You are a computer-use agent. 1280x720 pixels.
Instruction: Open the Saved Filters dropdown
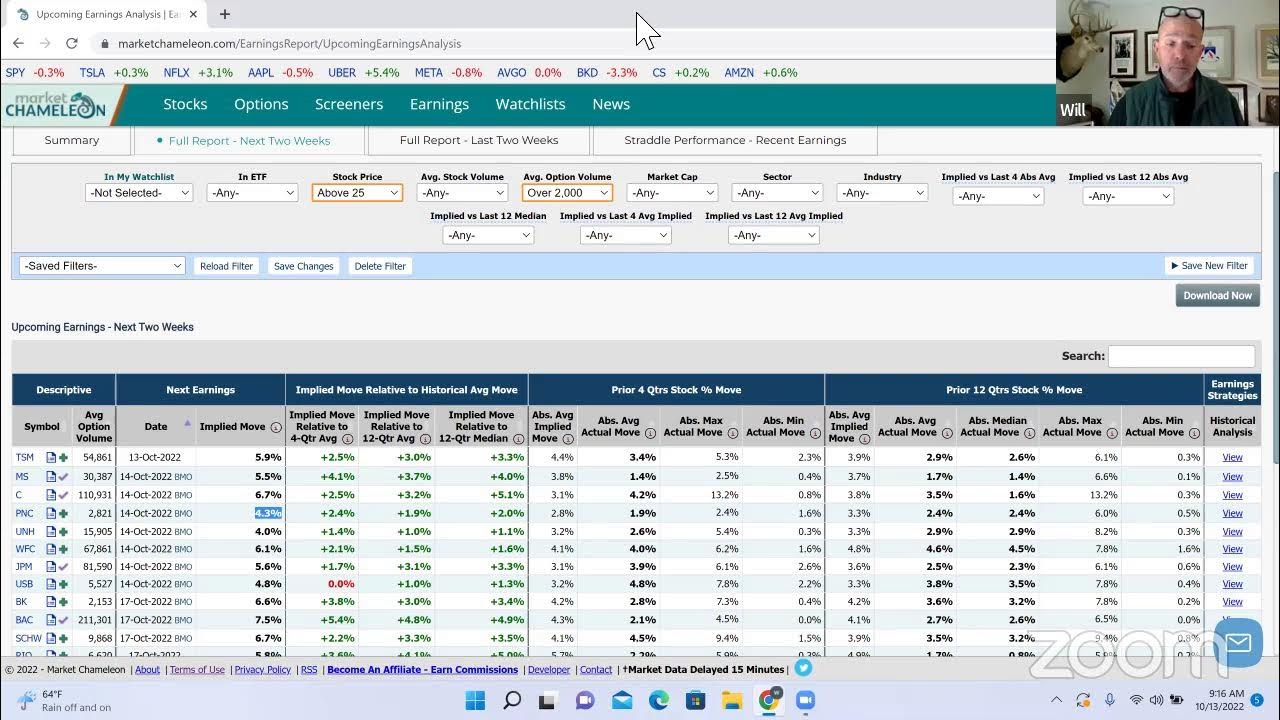point(102,266)
